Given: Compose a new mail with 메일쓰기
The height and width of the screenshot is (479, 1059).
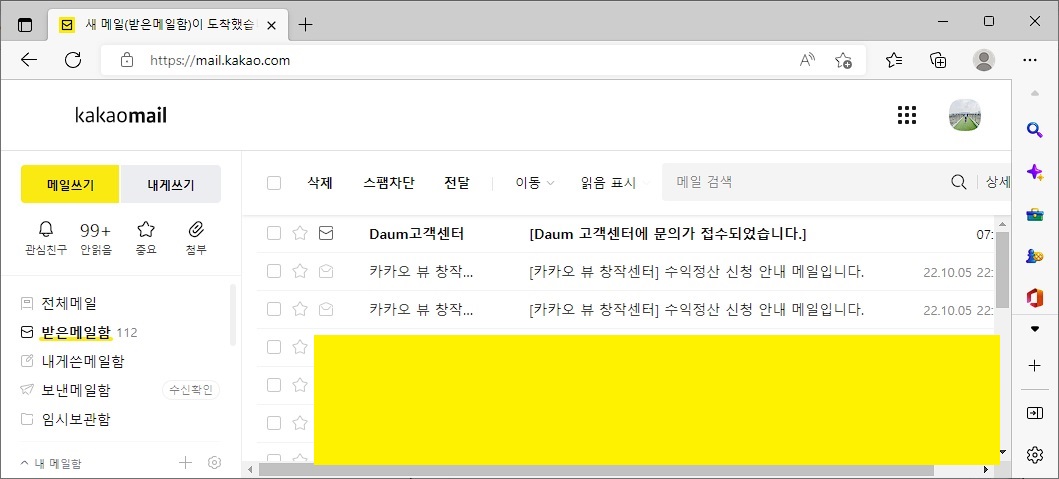Looking at the screenshot, I should [x=70, y=184].
